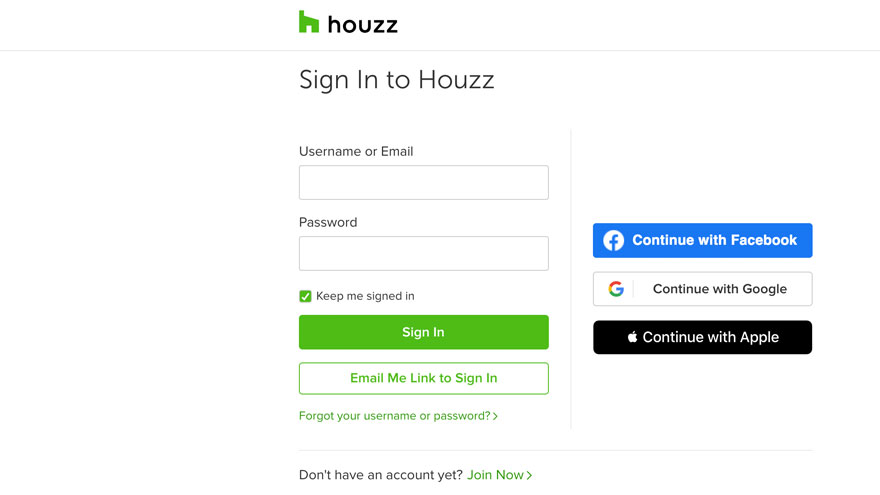The image size is (880, 495).
Task: Continue with Facebook login button
Action: pyautogui.click(x=703, y=241)
